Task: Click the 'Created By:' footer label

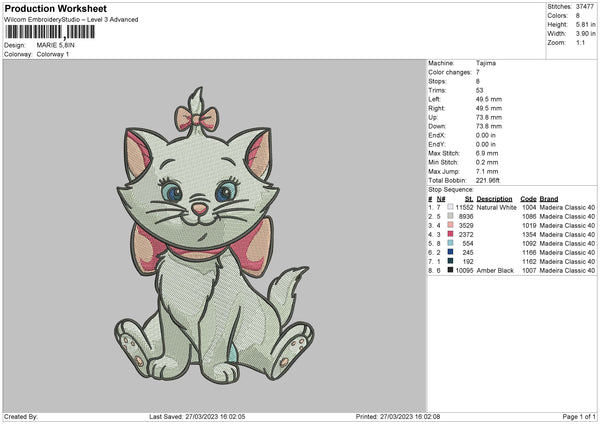Action: [21, 416]
